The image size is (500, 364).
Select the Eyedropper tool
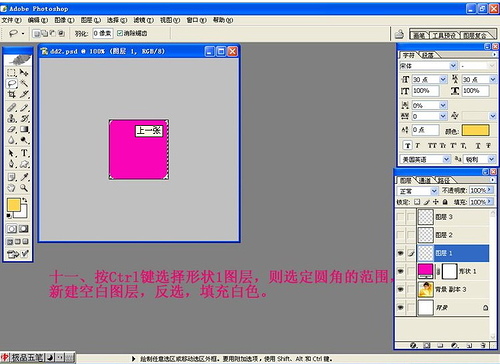click(x=24, y=177)
